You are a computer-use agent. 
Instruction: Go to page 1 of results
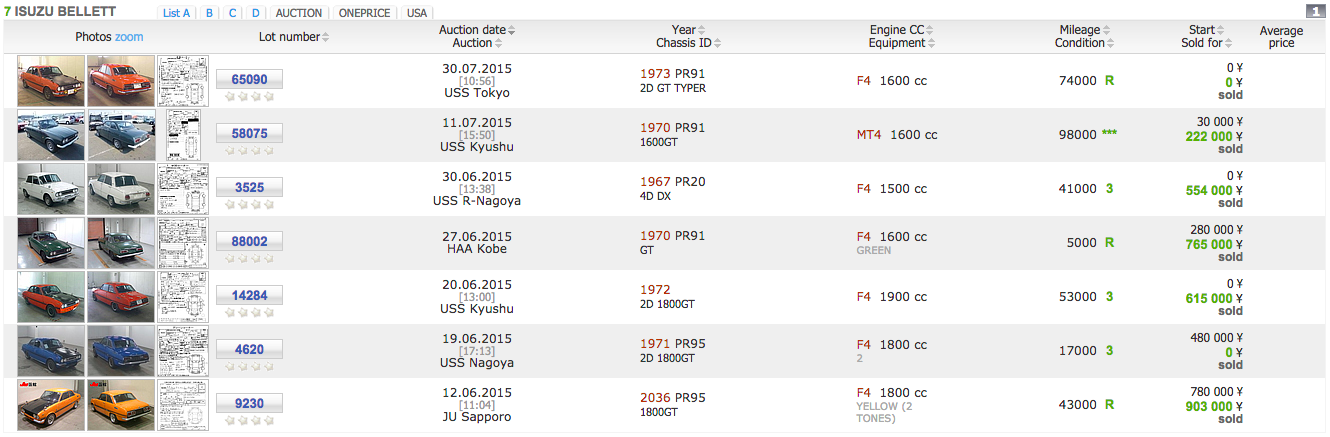[x=1315, y=11]
